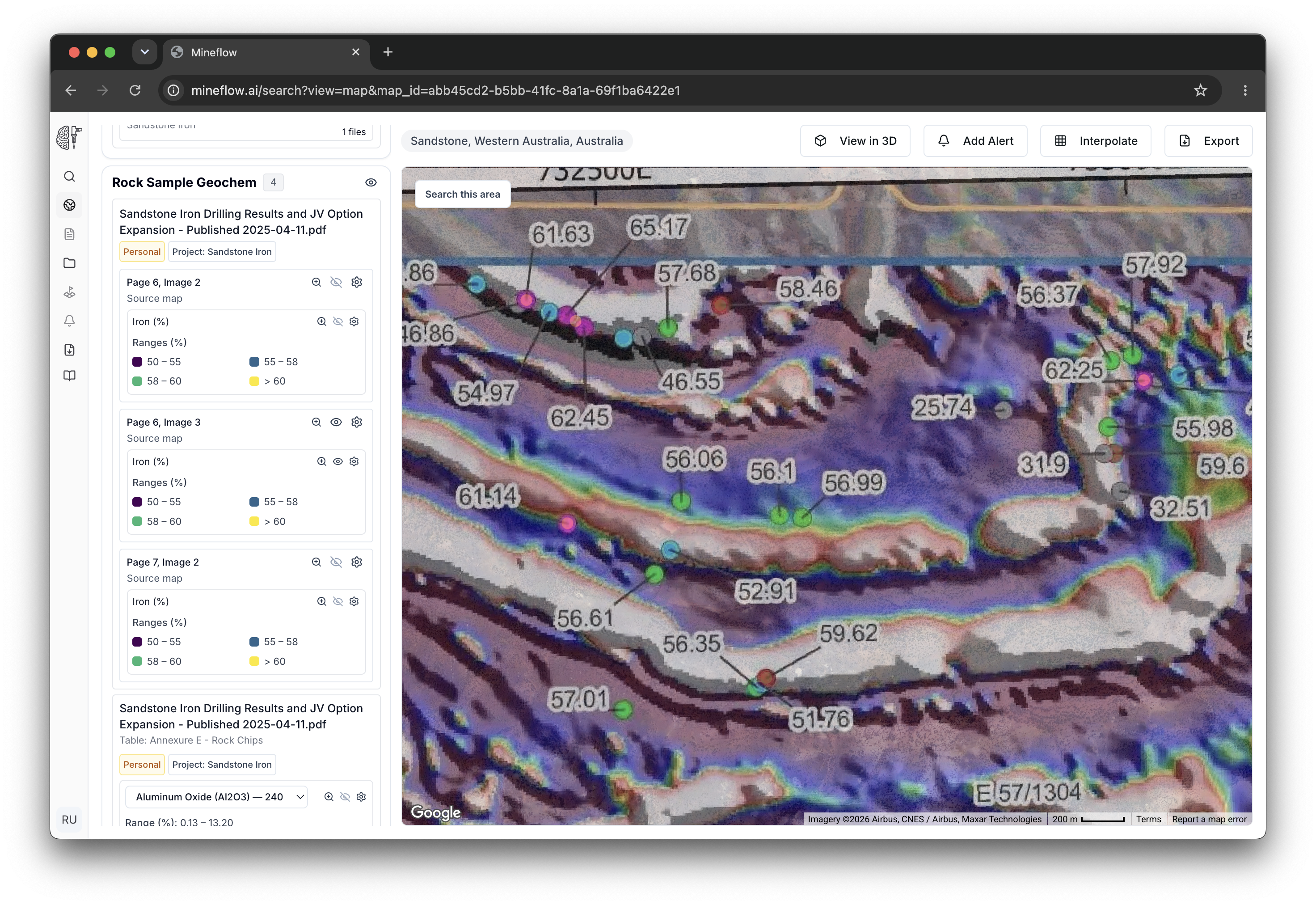Open settings gear for Aluminum Oxide layer
Screen dimensions: 1316x905
click(361, 797)
